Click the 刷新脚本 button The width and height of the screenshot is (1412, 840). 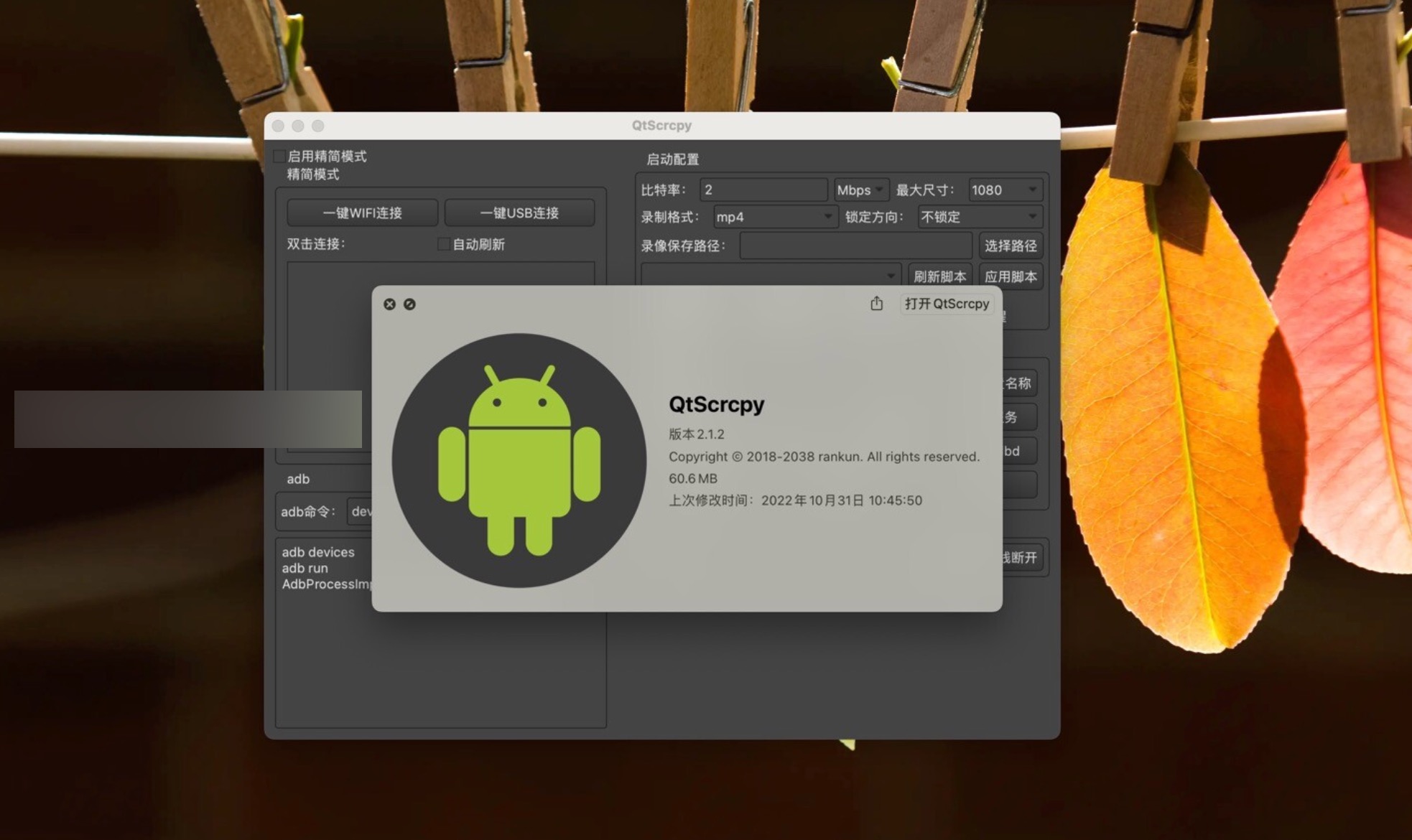(939, 276)
